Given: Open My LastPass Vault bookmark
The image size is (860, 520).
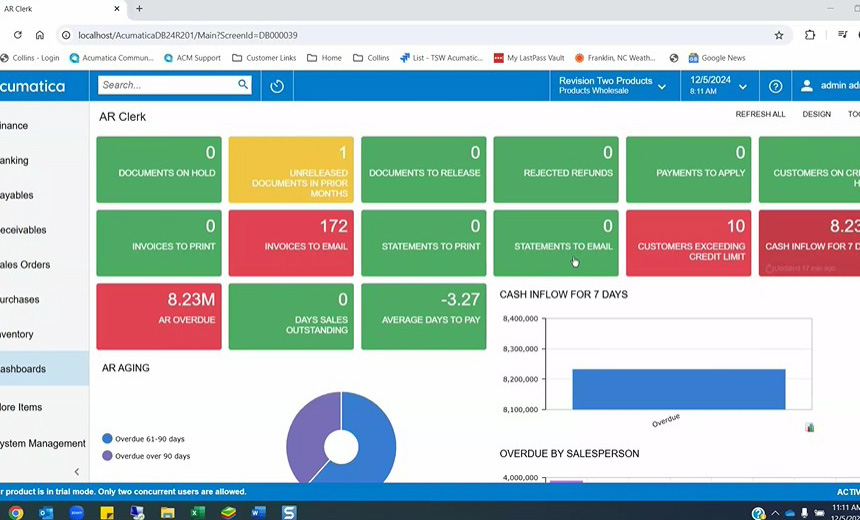Looking at the screenshot, I should [529, 58].
